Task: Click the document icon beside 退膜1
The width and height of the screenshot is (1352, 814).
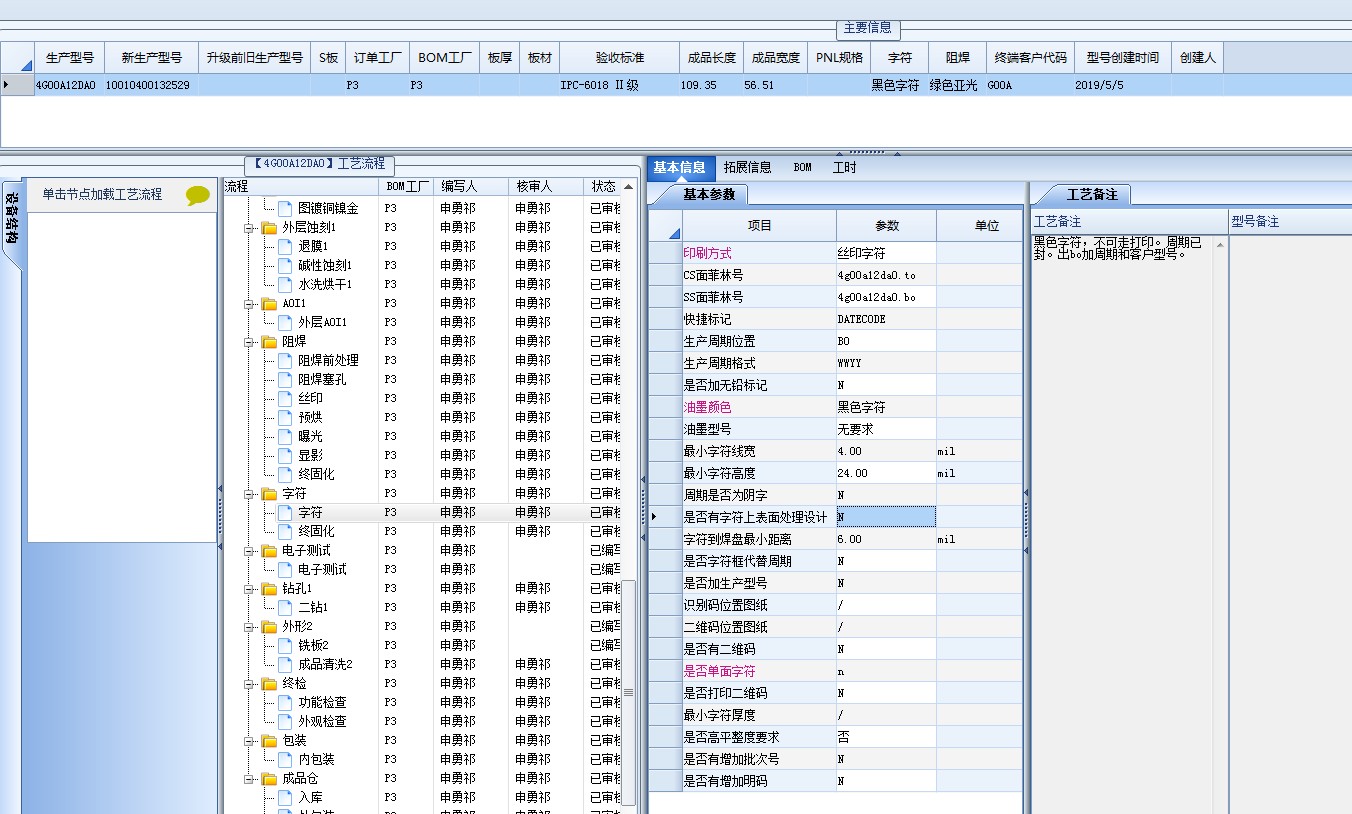Action: (x=285, y=246)
